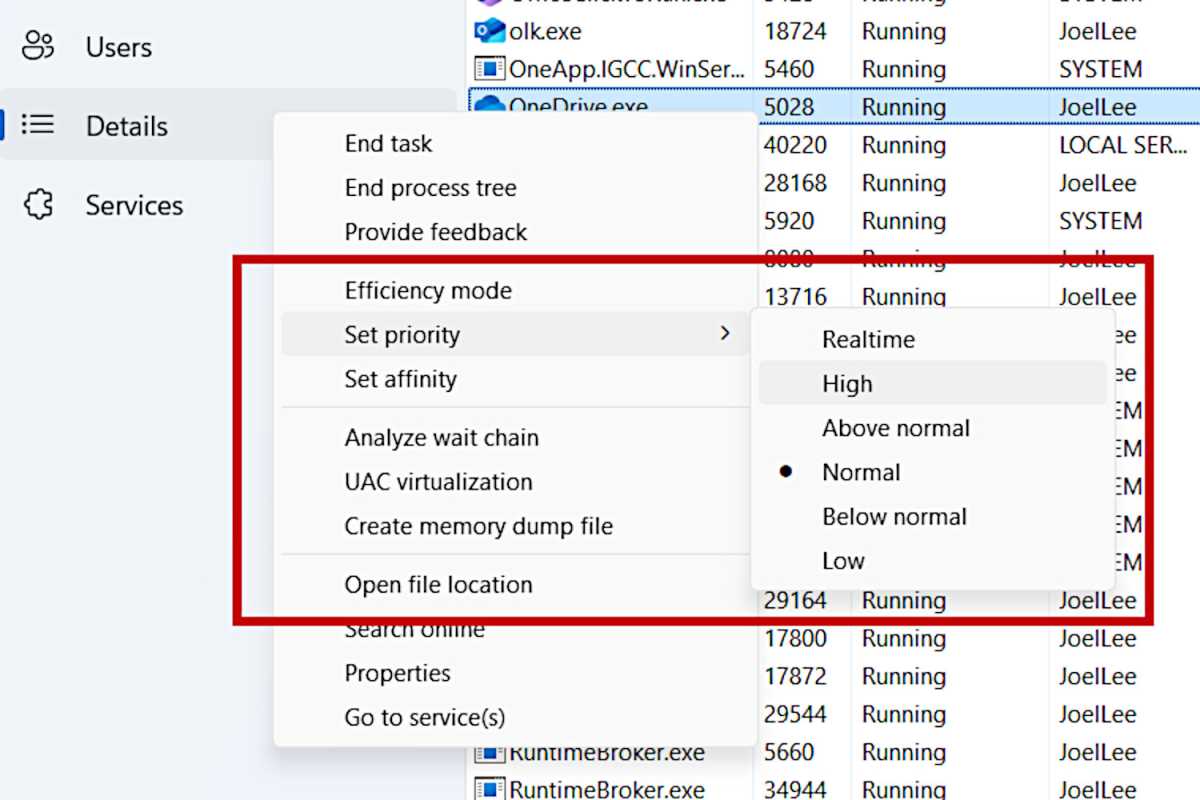Image resolution: width=1200 pixels, height=800 pixels.
Task: Click PID 5660 cell
Action: [x=789, y=752]
